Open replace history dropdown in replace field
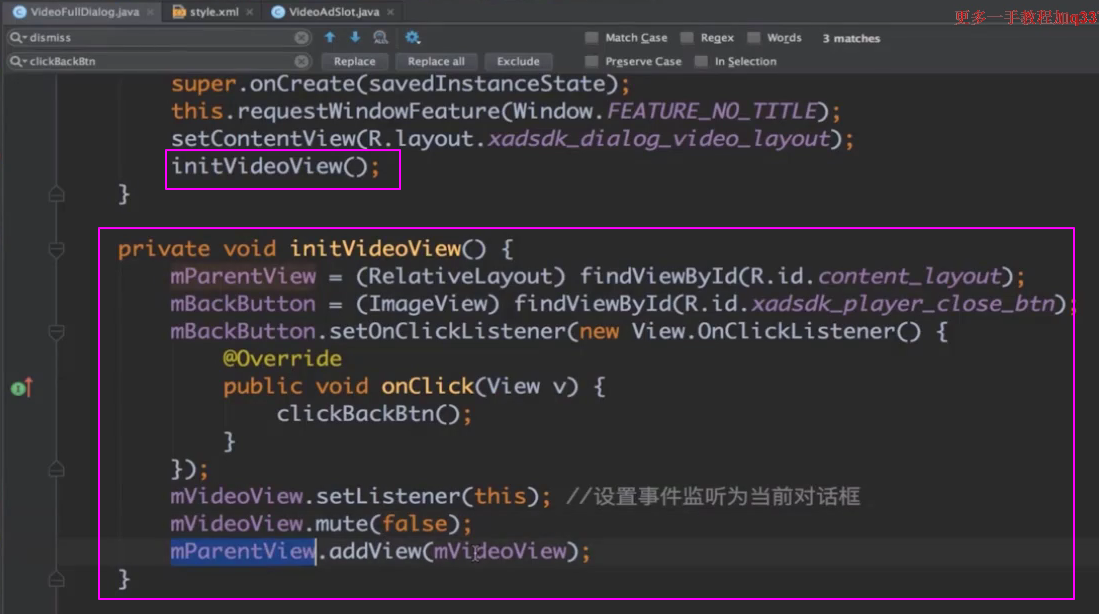The image size is (1099, 614). click(18, 62)
